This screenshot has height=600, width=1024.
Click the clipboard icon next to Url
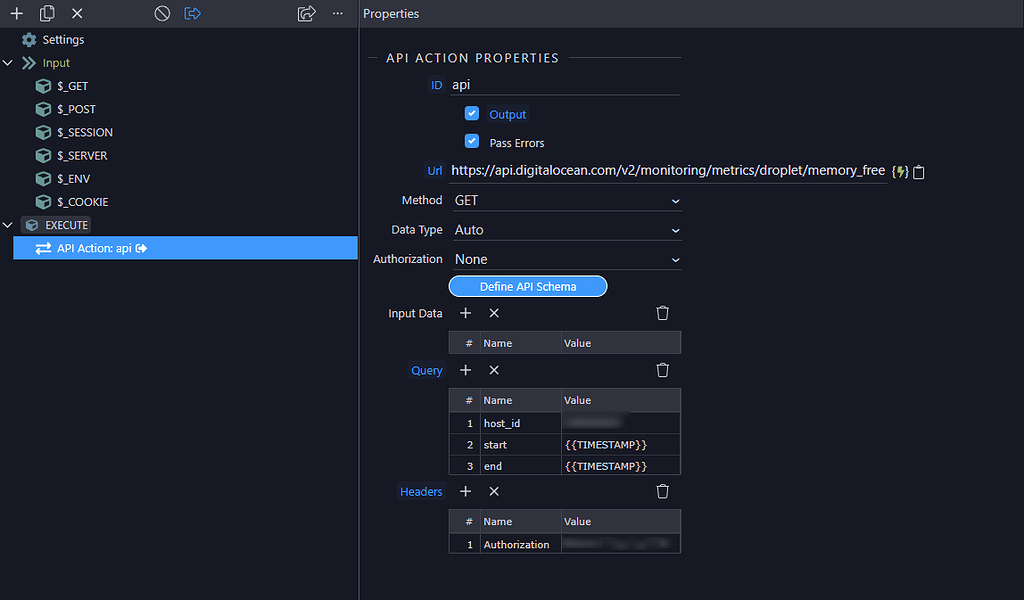(x=917, y=172)
